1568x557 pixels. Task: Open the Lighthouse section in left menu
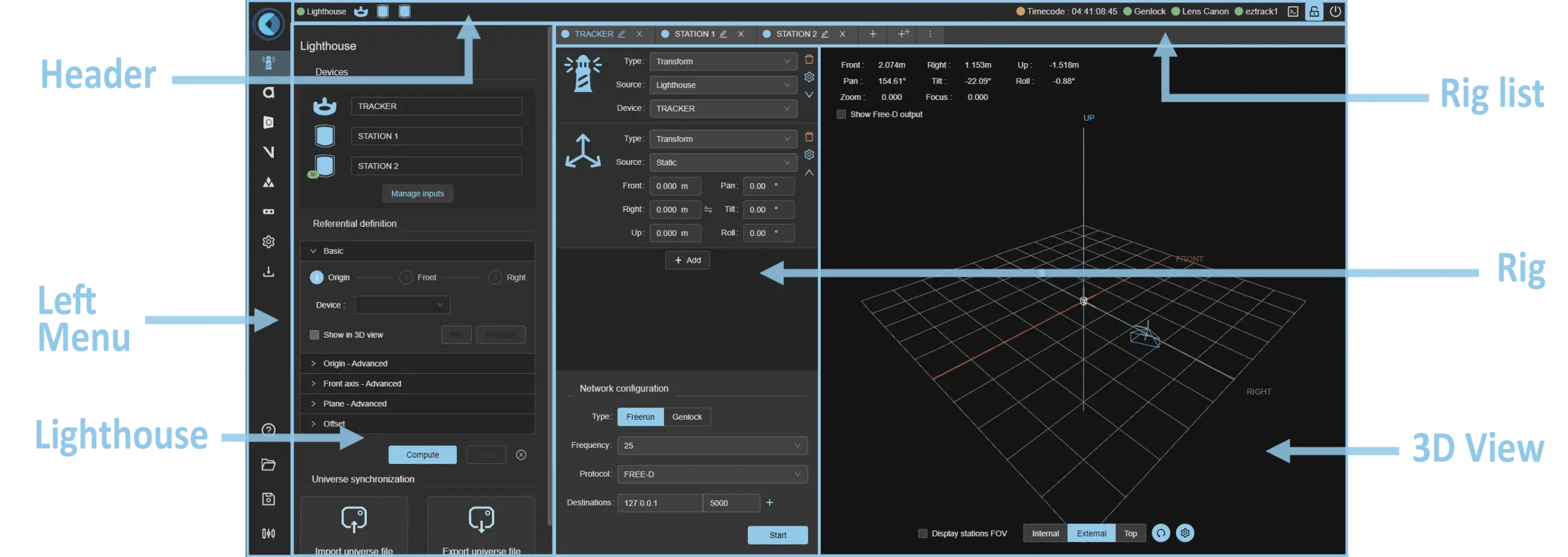point(268,63)
